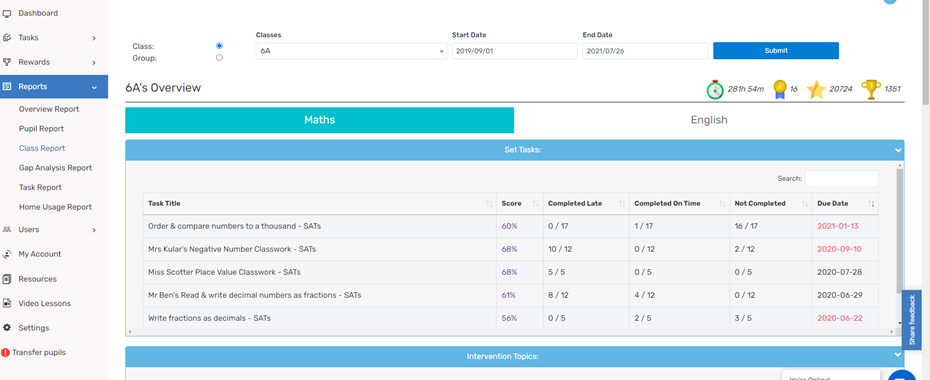Open the Class Report page
The image size is (930, 380).
42,148
